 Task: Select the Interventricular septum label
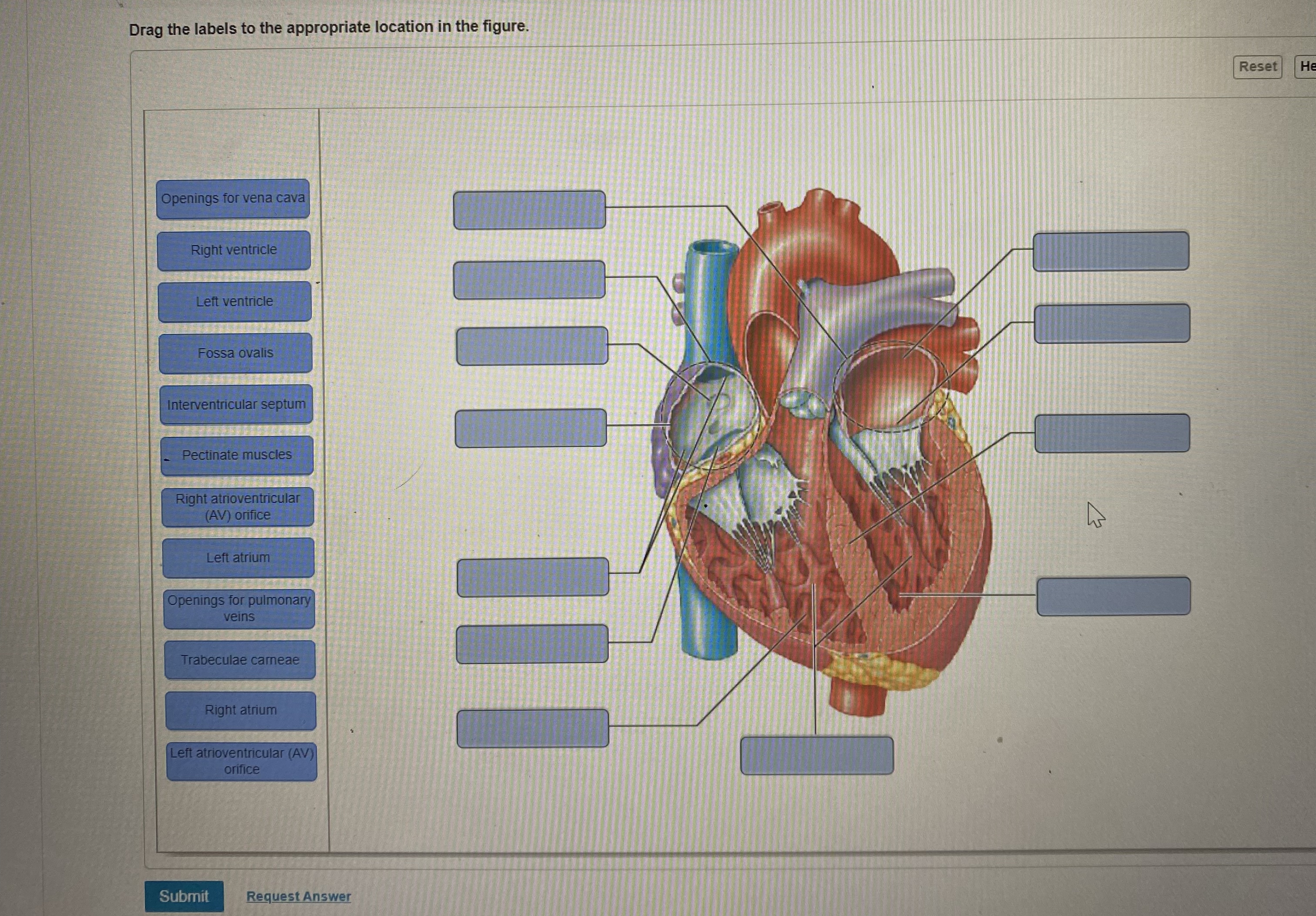point(236,404)
